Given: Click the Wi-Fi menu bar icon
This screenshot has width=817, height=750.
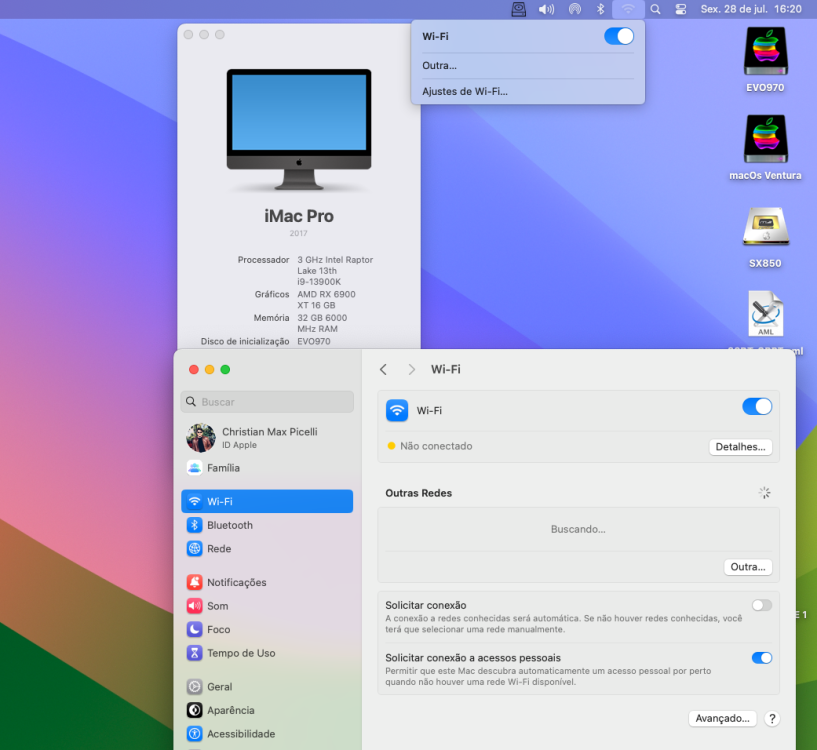Looking at the screenshot, I should pyautogui.click(x=628, y=9).
